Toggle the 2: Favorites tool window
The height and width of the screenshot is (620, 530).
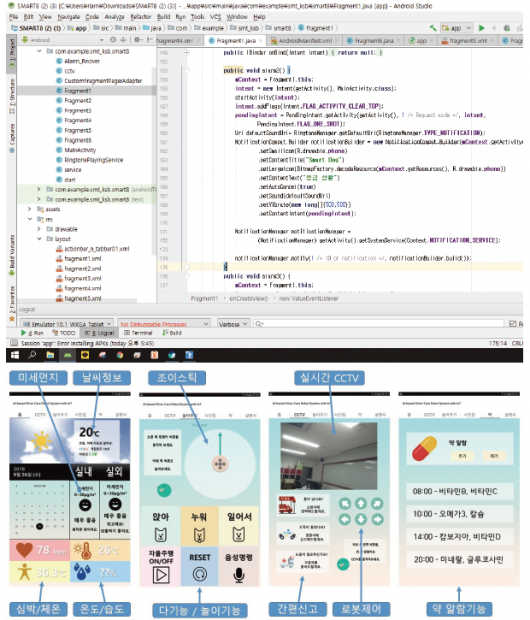click(12, 304)
